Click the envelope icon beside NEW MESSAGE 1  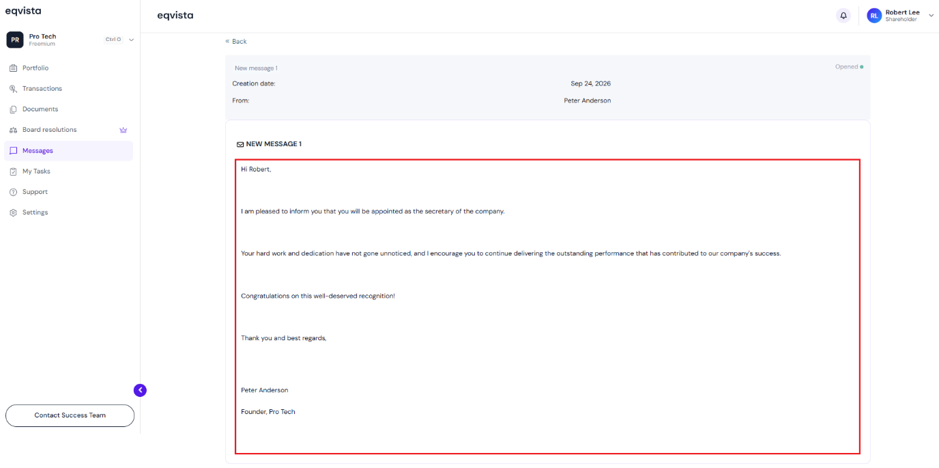coord(240,144)
